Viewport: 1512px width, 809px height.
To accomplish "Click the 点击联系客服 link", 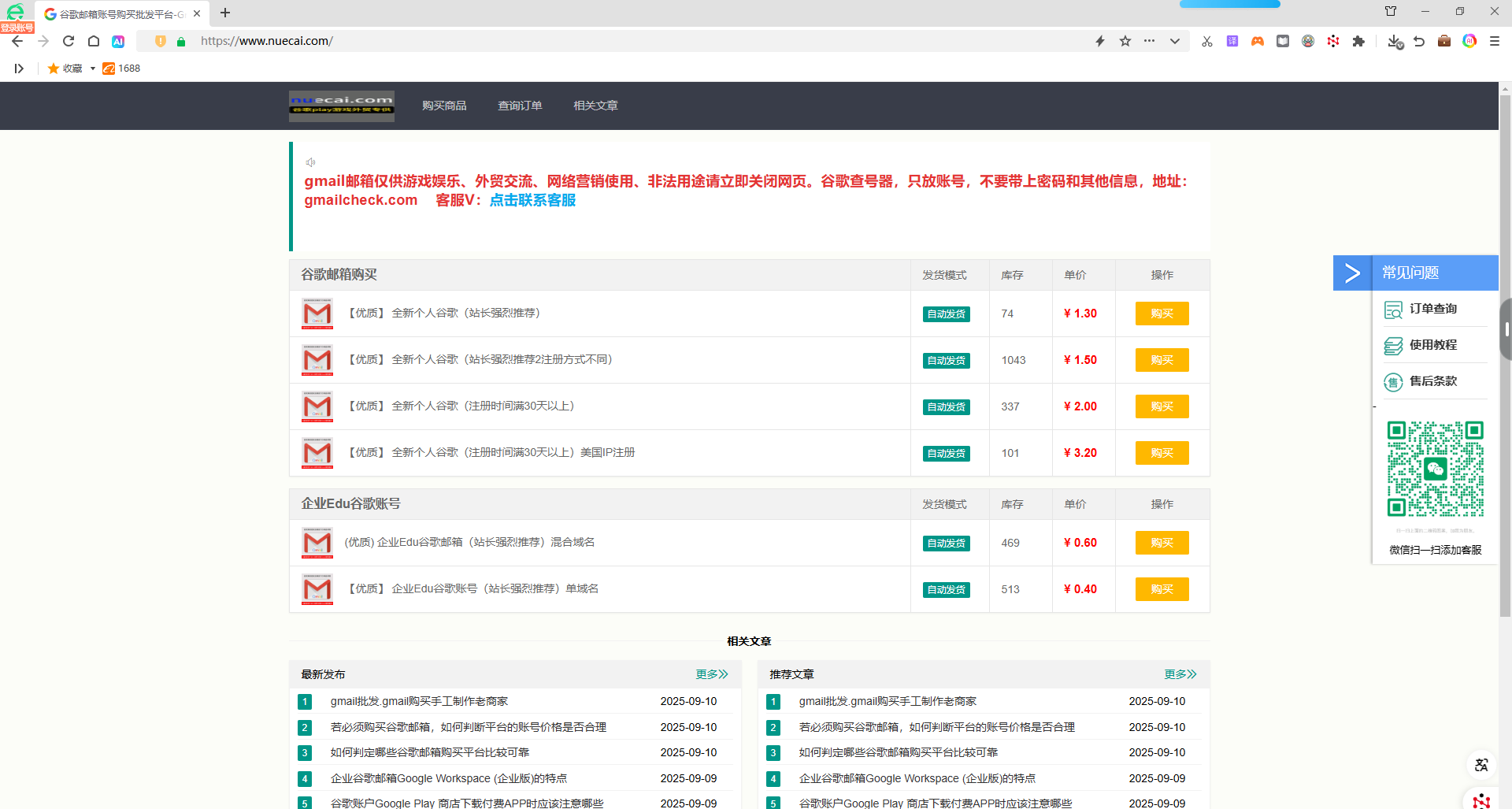I will point(532,200).
